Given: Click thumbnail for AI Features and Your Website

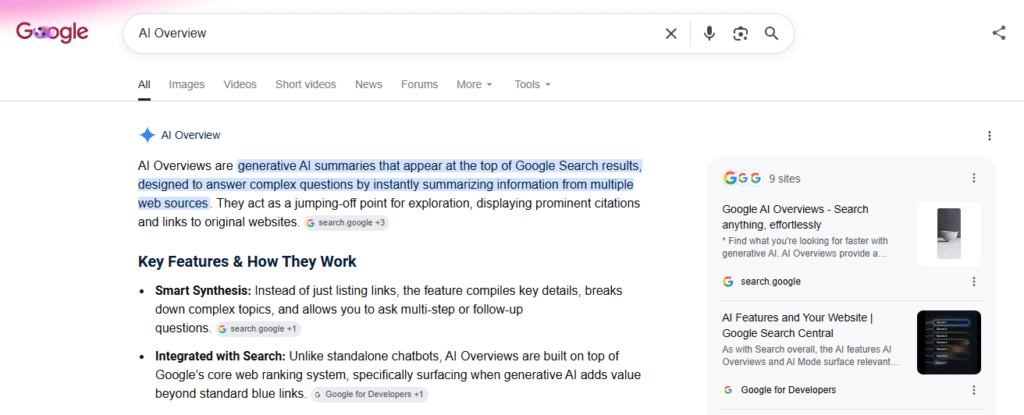Looking at the screenshot, I should 948,342.
